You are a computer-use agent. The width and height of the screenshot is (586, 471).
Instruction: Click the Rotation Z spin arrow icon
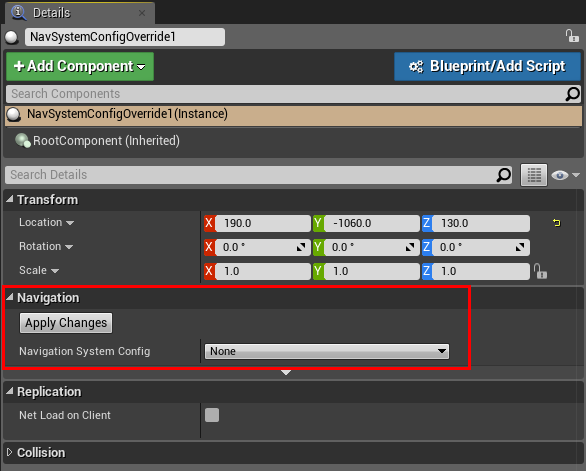pos(520,247)
